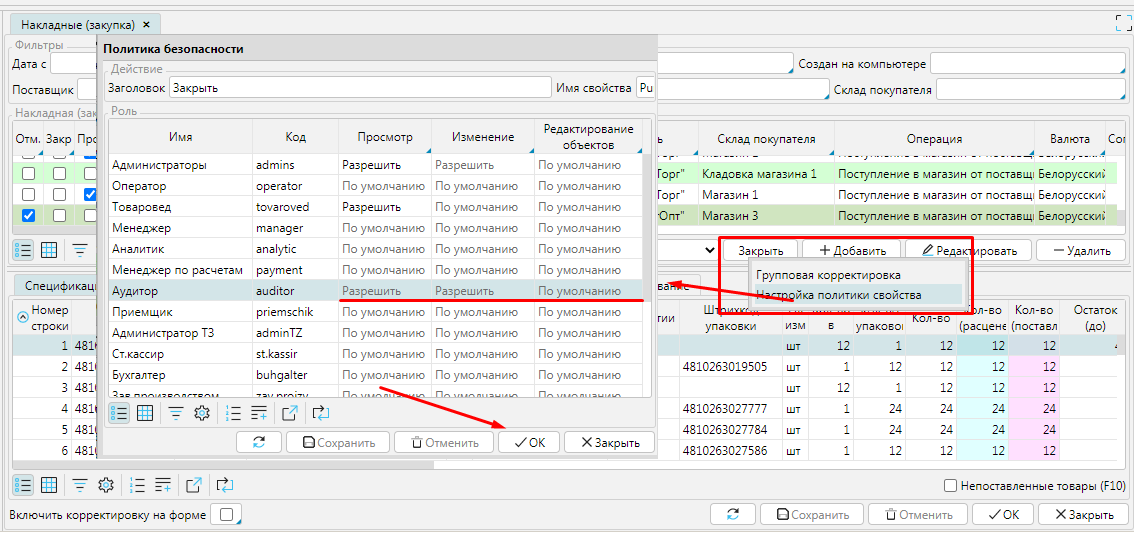Open Просмотр value for Аудитор role
1134x533 pixels.
click(384, 291)
